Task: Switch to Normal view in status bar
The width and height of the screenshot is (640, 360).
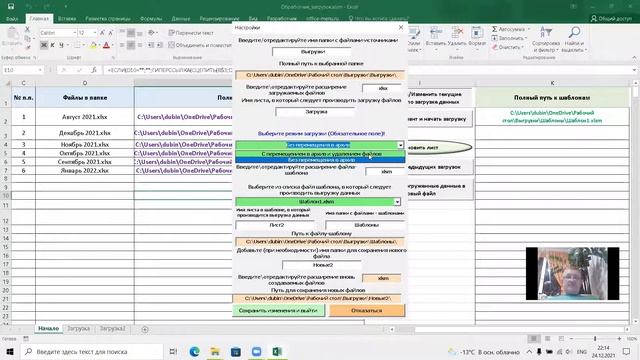Action: [533, 339]
